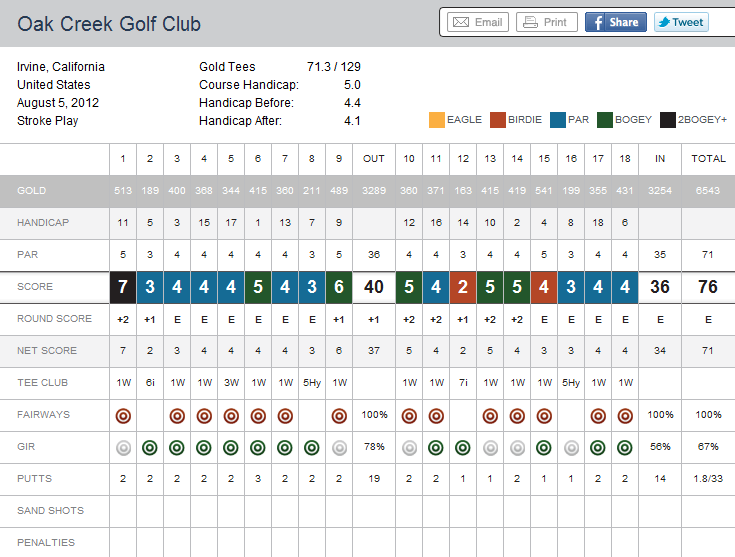Click the OUT score 40 cell
Screen dimensions: 735x557
pos(374,287)
